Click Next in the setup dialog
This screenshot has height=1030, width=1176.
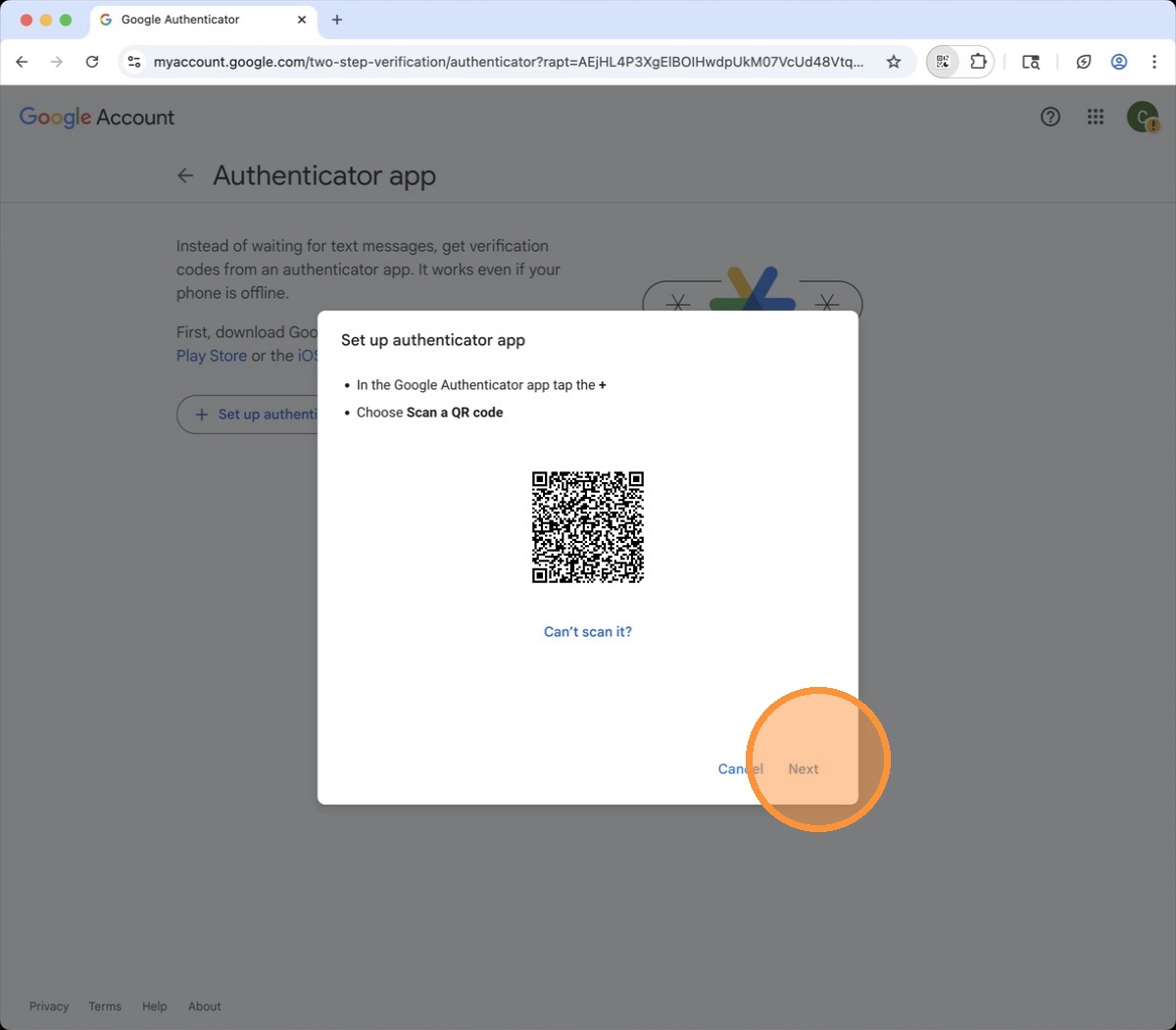coord(804,769)
